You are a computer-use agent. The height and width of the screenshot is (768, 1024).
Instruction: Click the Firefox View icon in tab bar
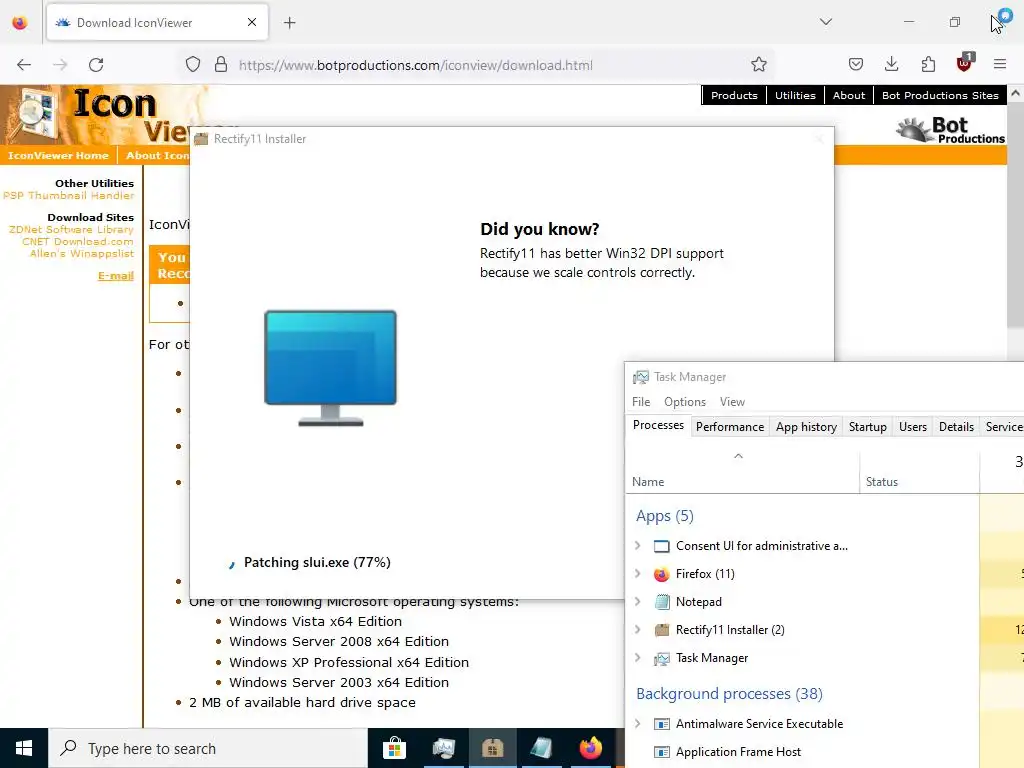pos(20,23)
